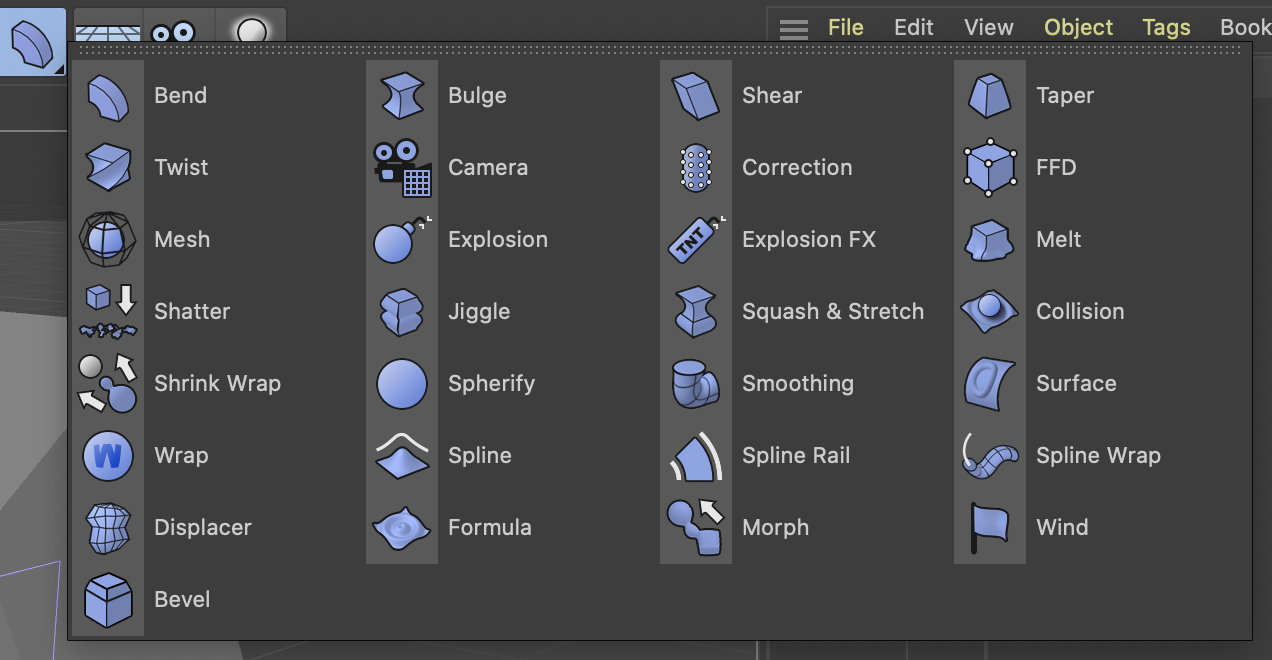1272x660 pixels.
Task: Open the Object menu
Action: tap(1078, 28)
